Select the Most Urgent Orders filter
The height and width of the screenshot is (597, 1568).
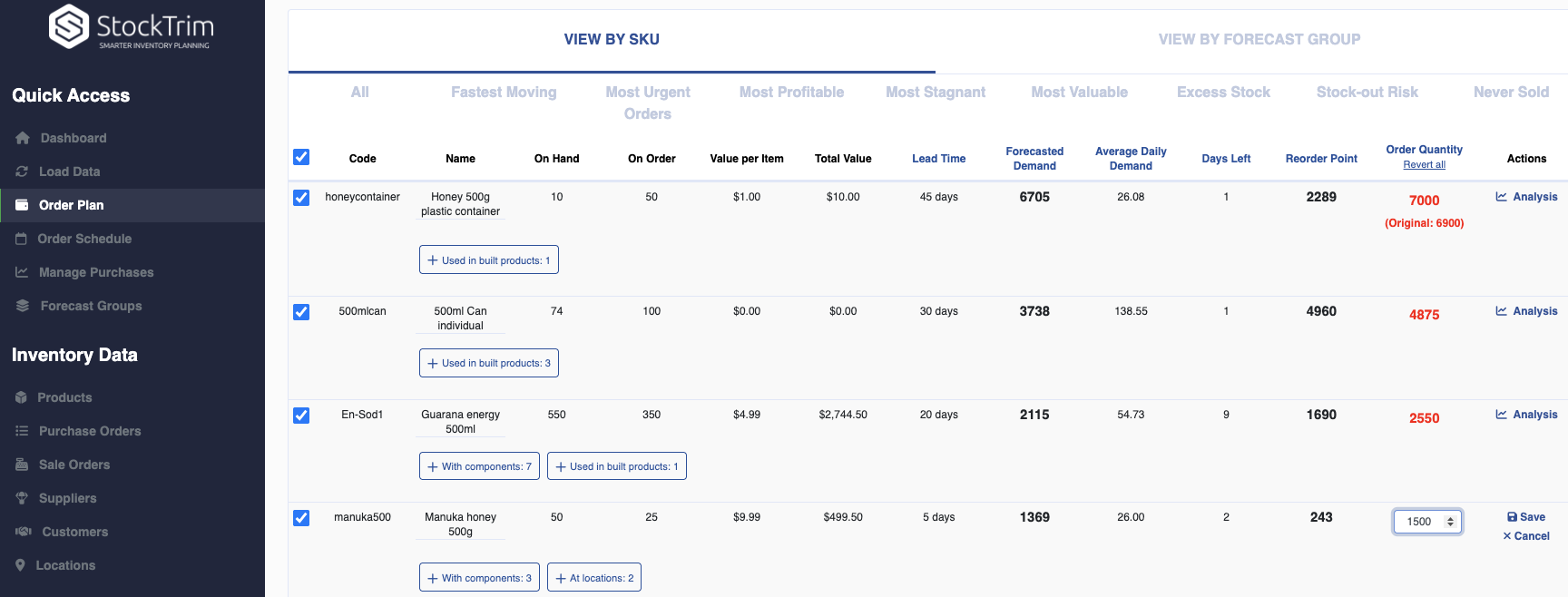tap(648, 103)
